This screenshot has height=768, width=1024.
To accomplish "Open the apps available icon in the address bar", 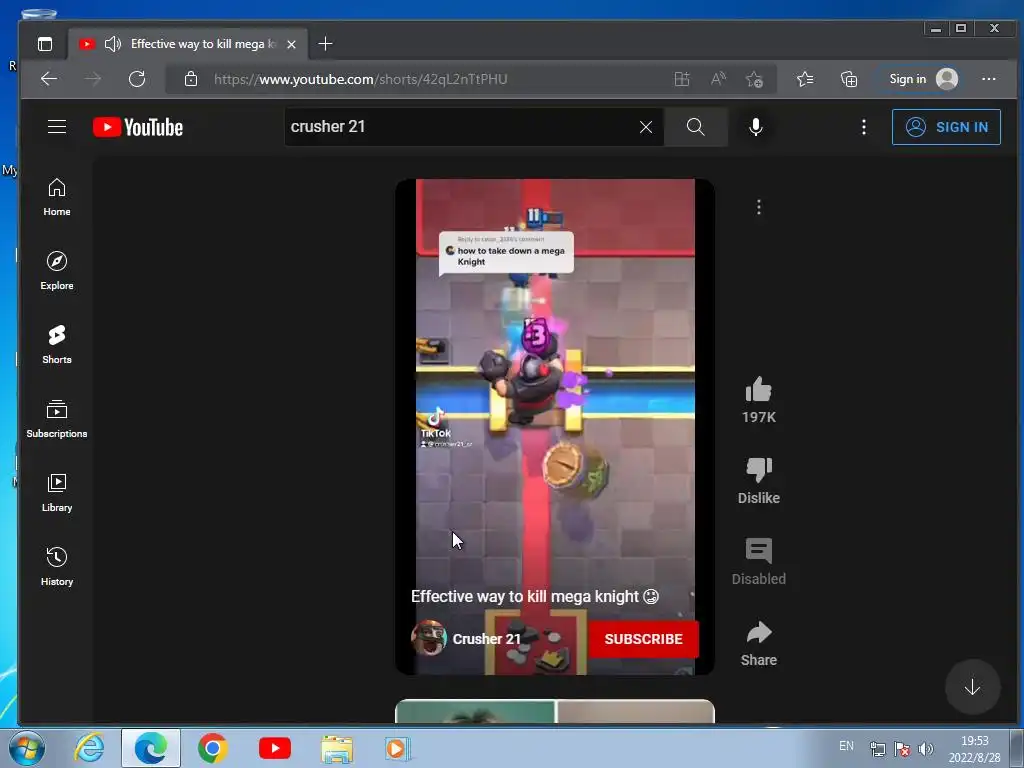I will (682, 79).
